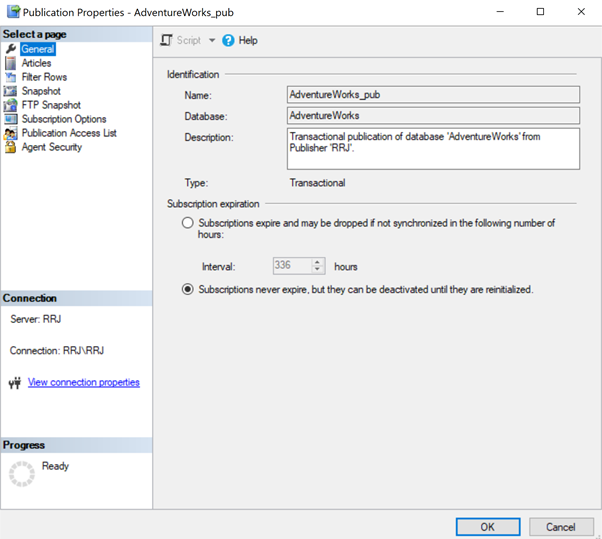Open View connection properties link

pyautogui.click(x=83, y=382)
